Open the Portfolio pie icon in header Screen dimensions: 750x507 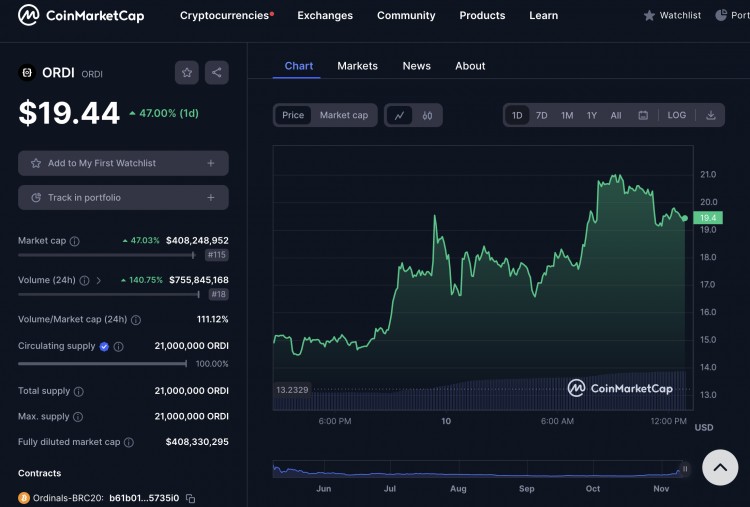(x=721, y=15)
